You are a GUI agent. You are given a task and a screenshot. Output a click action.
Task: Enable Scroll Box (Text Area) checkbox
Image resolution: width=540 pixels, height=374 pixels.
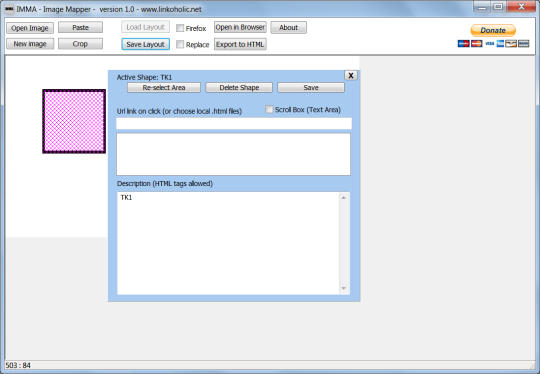(x=269, y=110)
